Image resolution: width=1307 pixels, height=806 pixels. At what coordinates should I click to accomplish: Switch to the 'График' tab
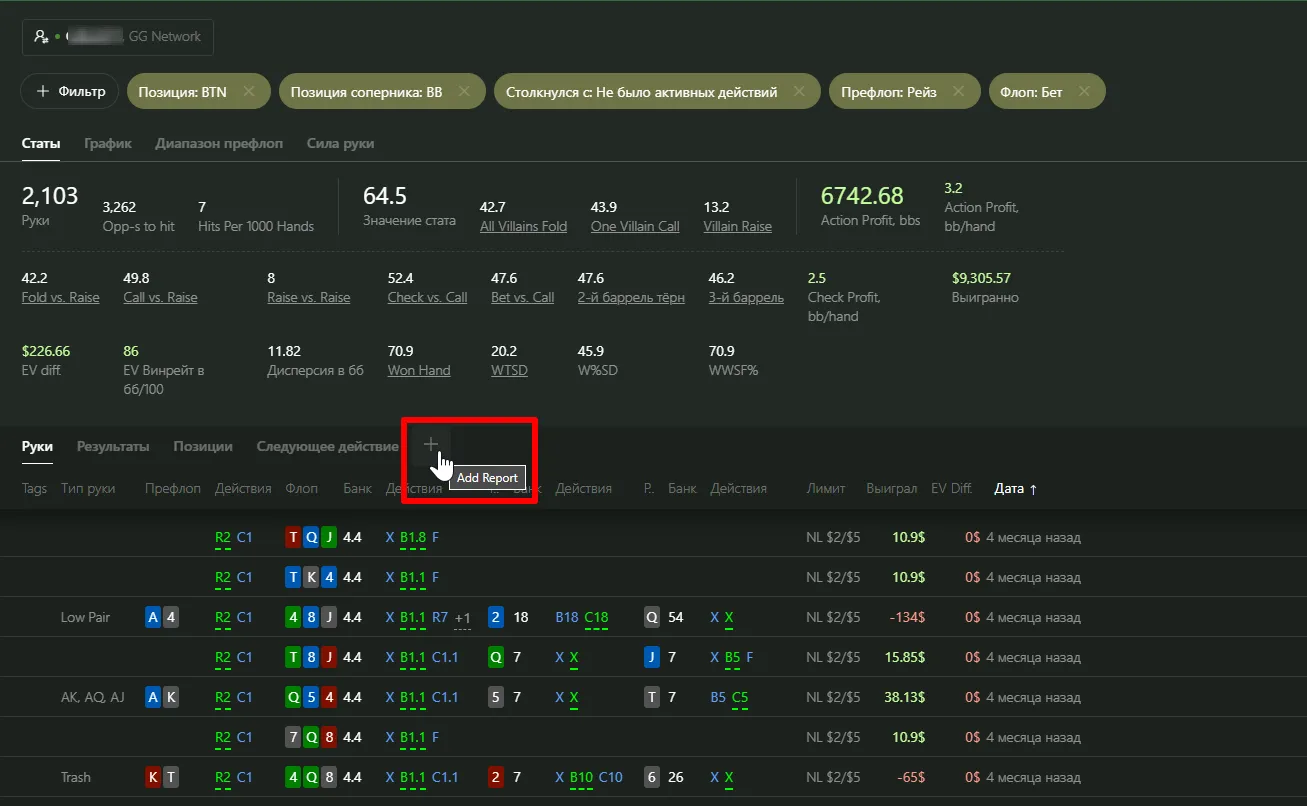tap(108, 144)
